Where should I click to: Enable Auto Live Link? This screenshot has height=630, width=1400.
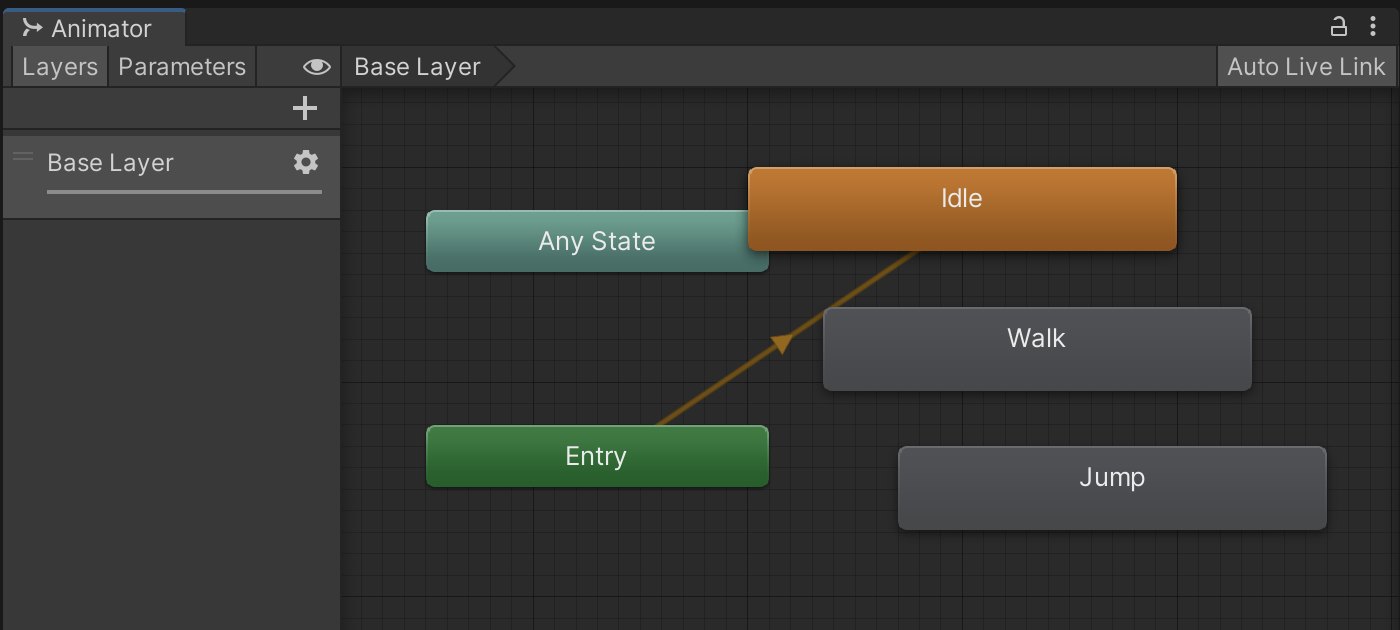coord(1306,67)
